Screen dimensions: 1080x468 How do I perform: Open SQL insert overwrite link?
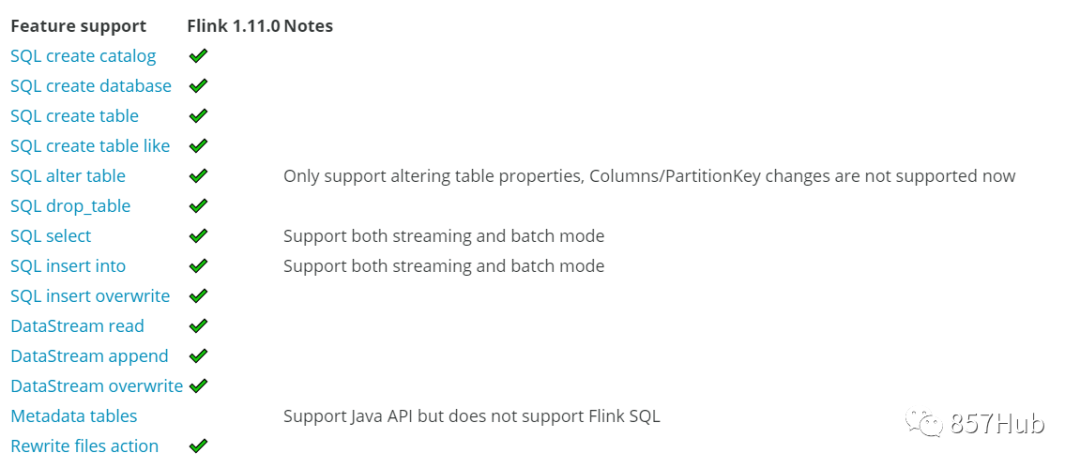(90, 296)
